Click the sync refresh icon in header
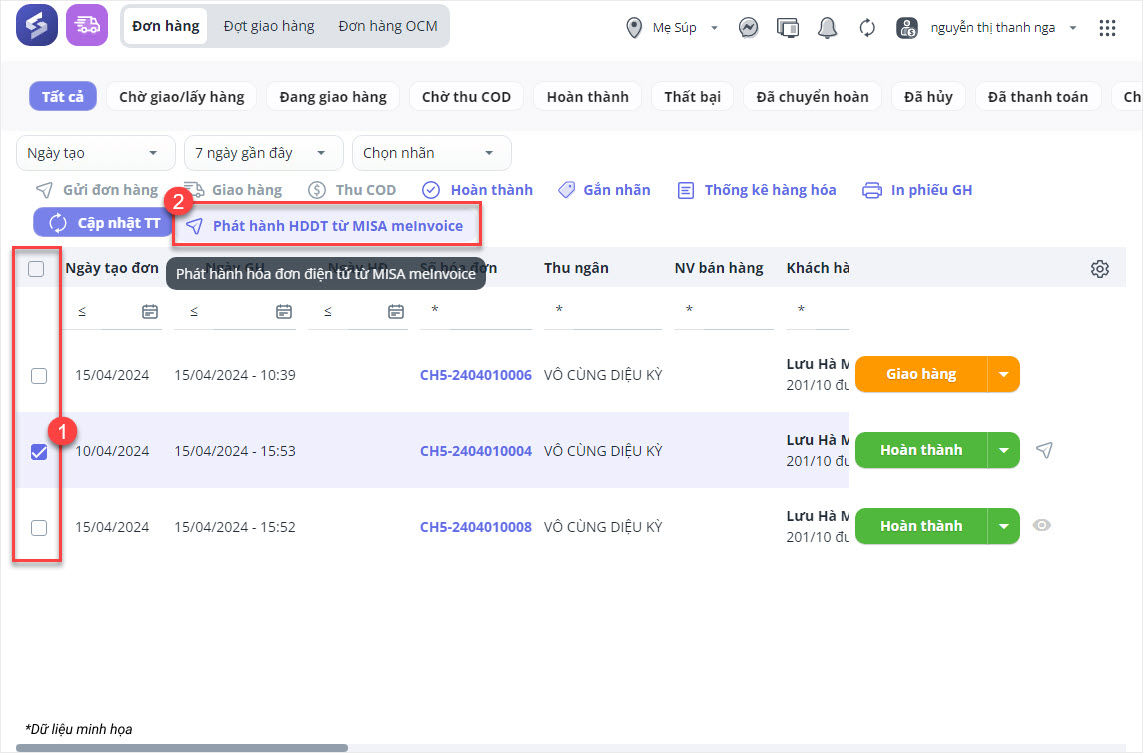1143x753 pixels. point(867,28)
